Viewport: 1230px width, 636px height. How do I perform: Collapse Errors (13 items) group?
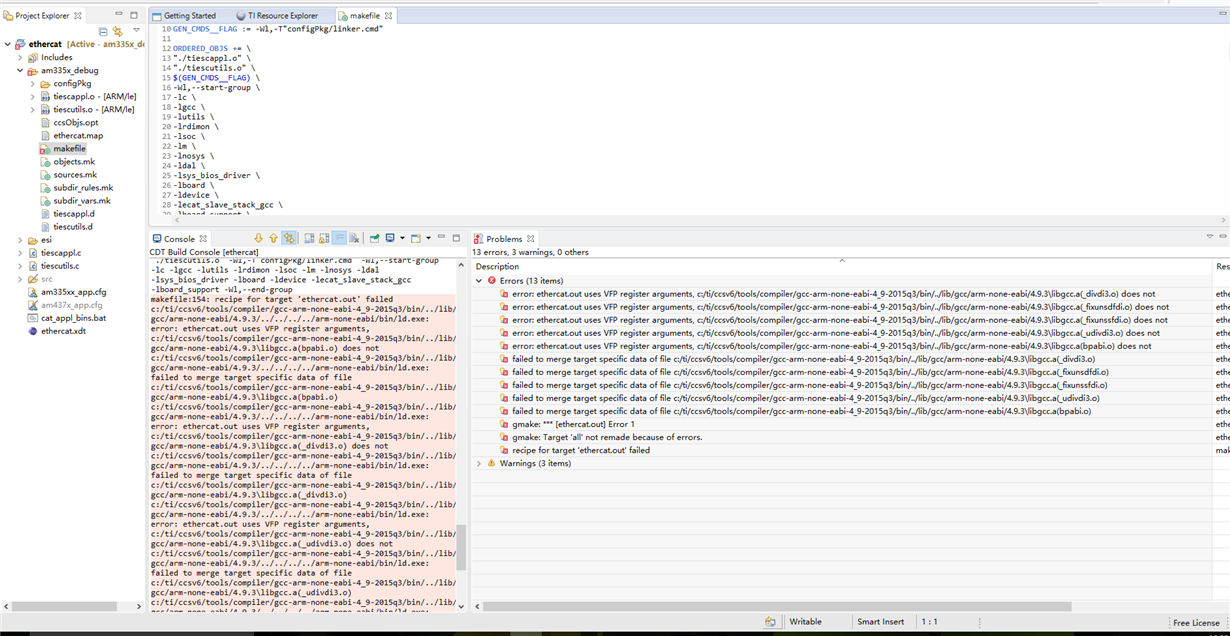coord(479,281)
